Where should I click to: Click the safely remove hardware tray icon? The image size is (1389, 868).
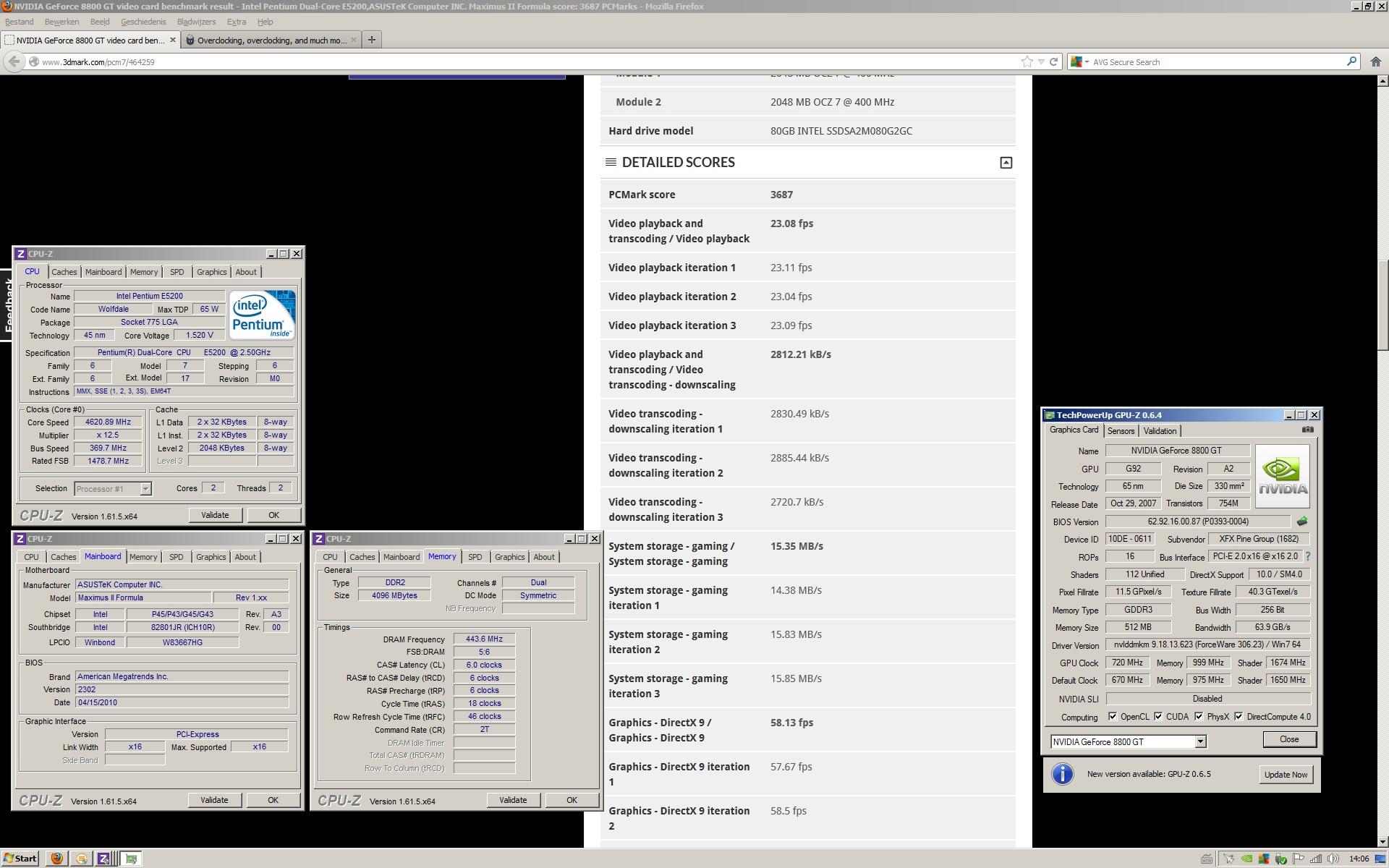[x=1281, y=859]
